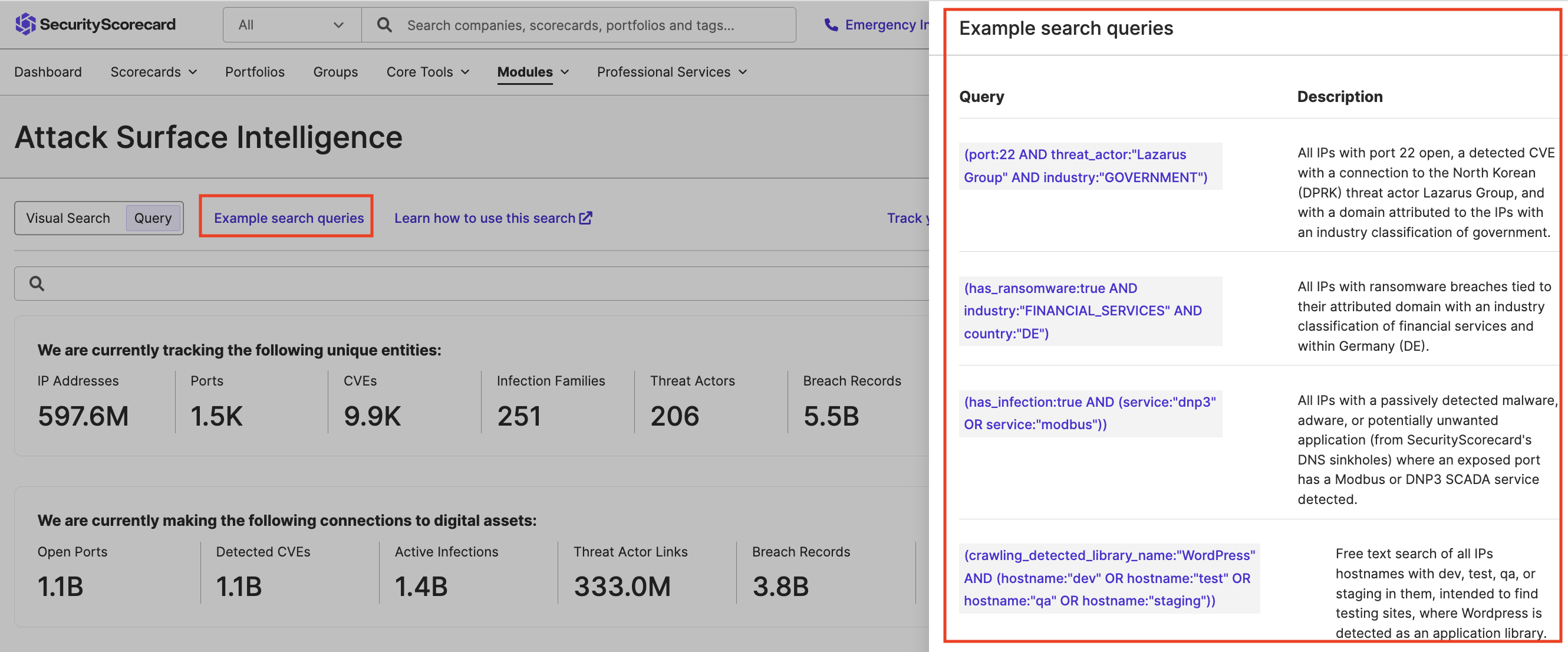Image resolution: width=1568 pixels, height=652 pixels.
Task: Switch to Visual Search mode
Action: coord(68,218)
